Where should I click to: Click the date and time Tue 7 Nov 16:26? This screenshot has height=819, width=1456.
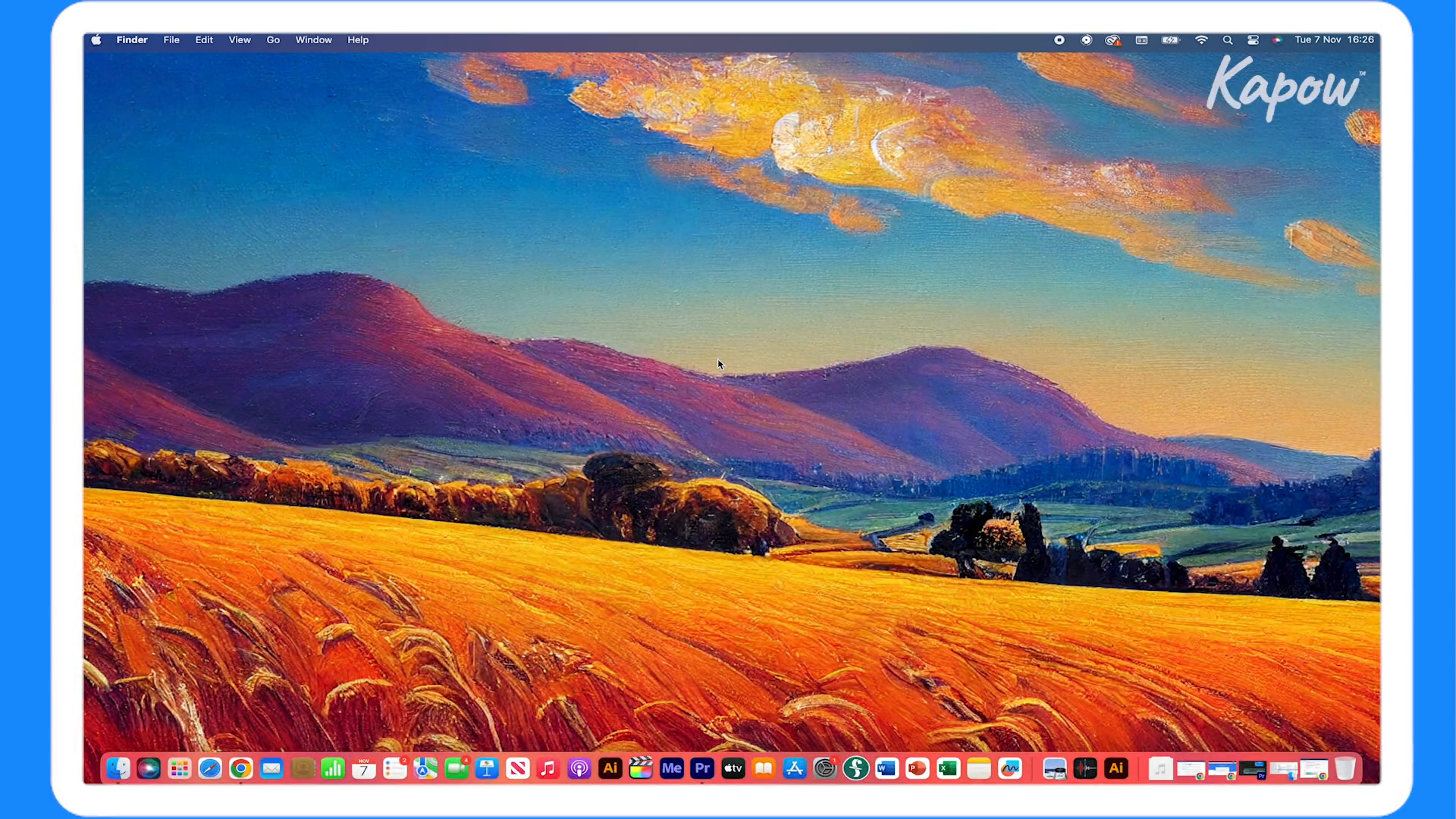pos(1334,40)
